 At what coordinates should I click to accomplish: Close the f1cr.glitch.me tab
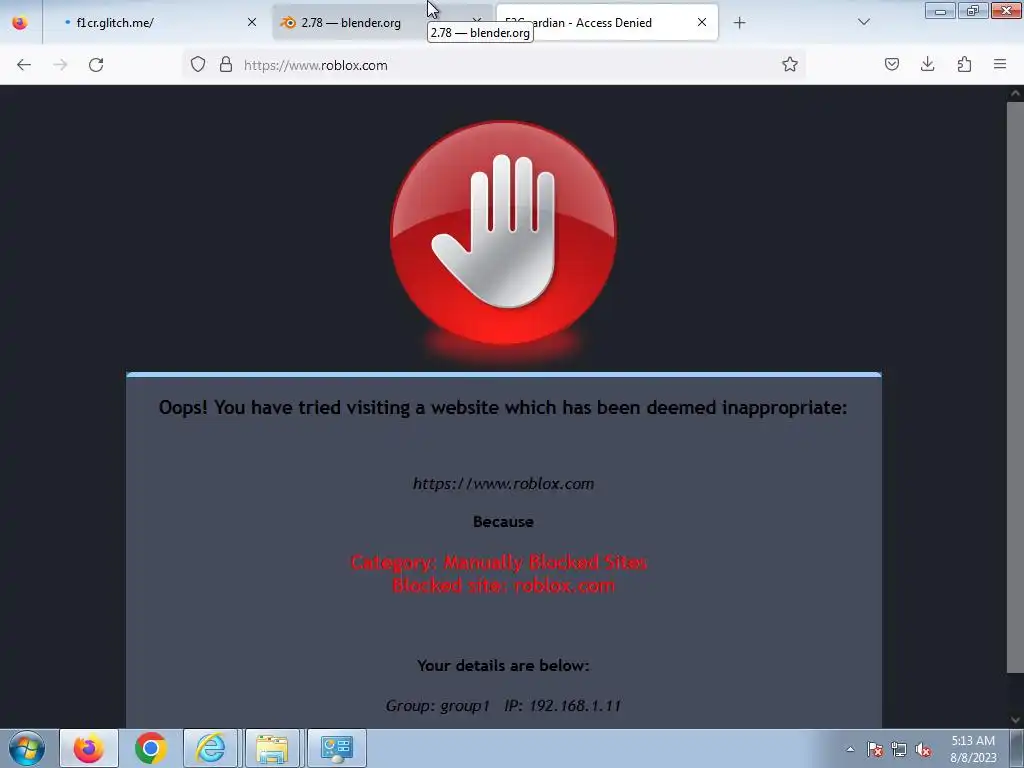click(x=251, y=22)
